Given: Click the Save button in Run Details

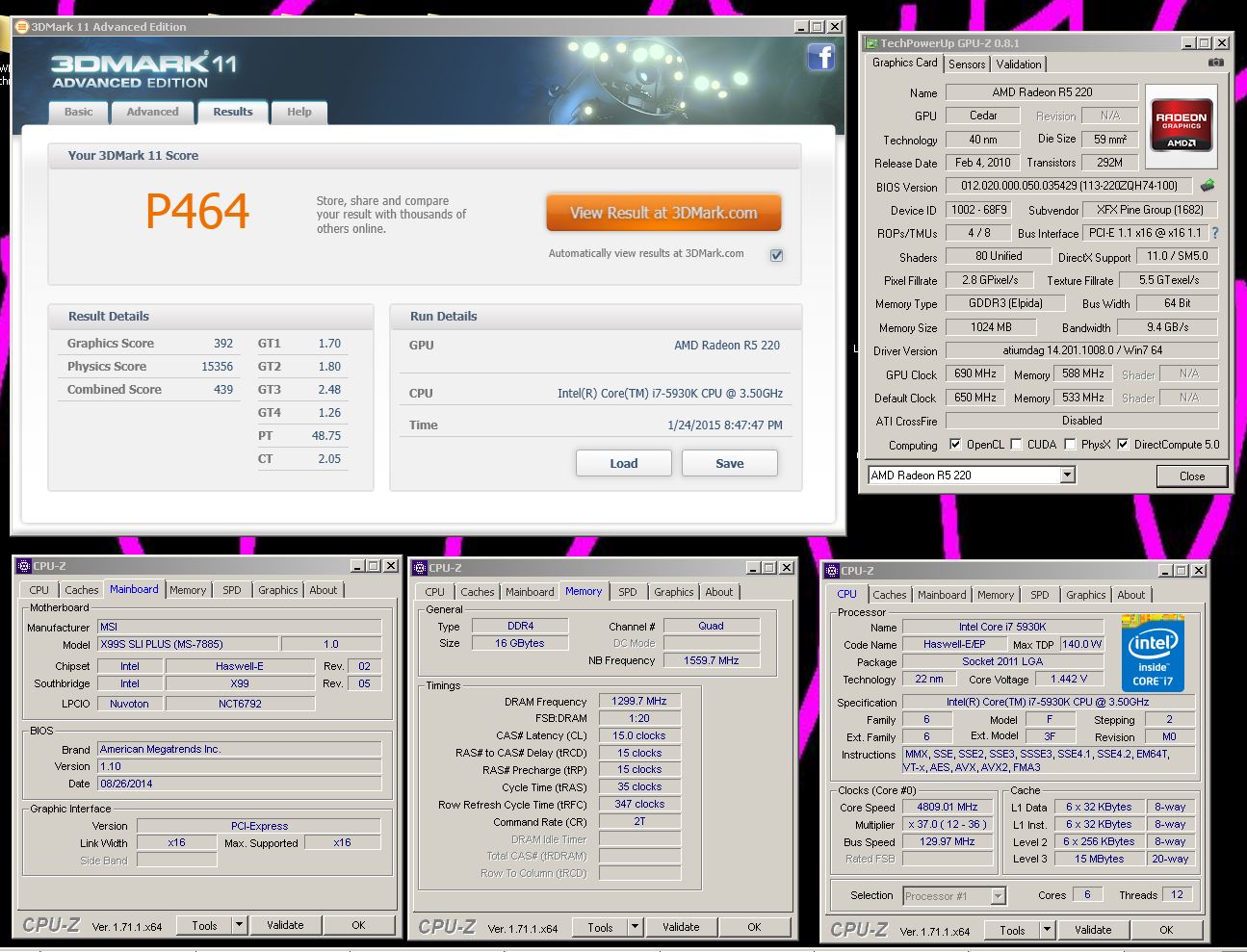Looking at the screenshot, I should click(729, 463).
